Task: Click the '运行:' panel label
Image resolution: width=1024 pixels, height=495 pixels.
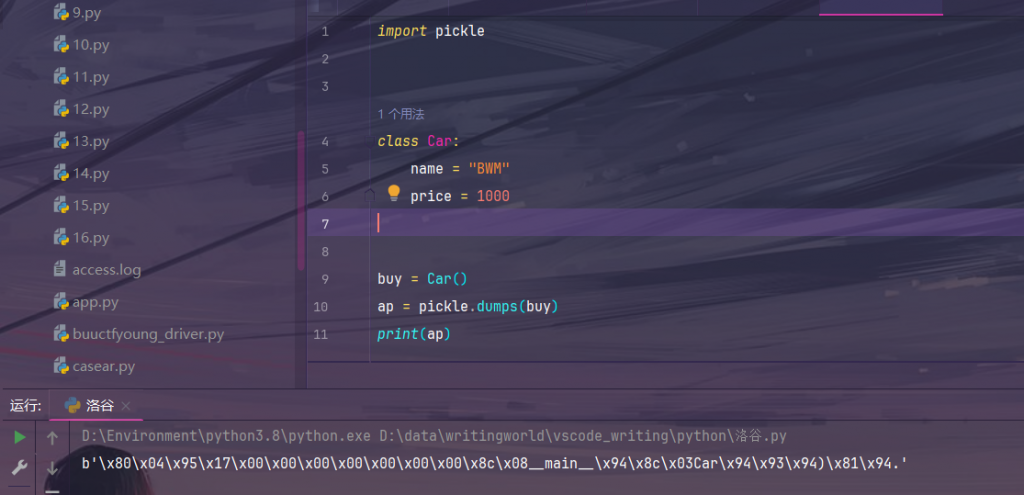Action: (x=25, y=406)
